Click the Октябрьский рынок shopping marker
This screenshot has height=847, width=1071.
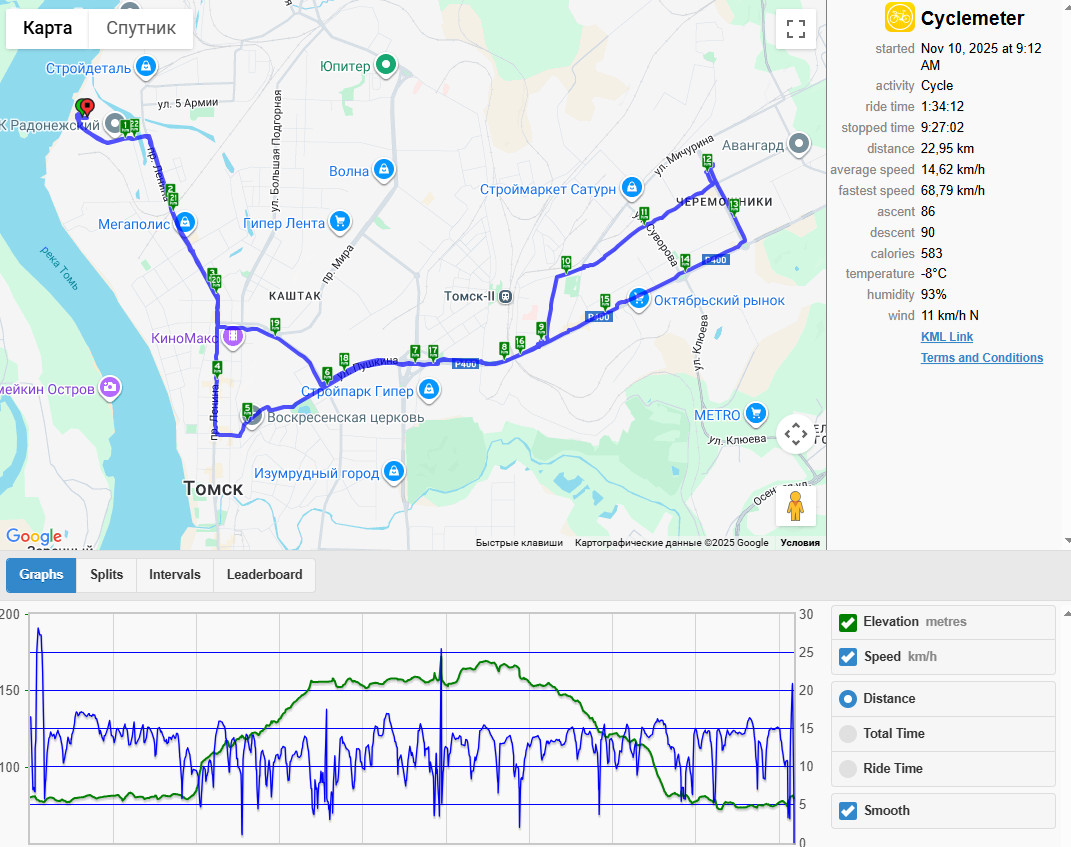pyautogui.click(x=639, y=299)
